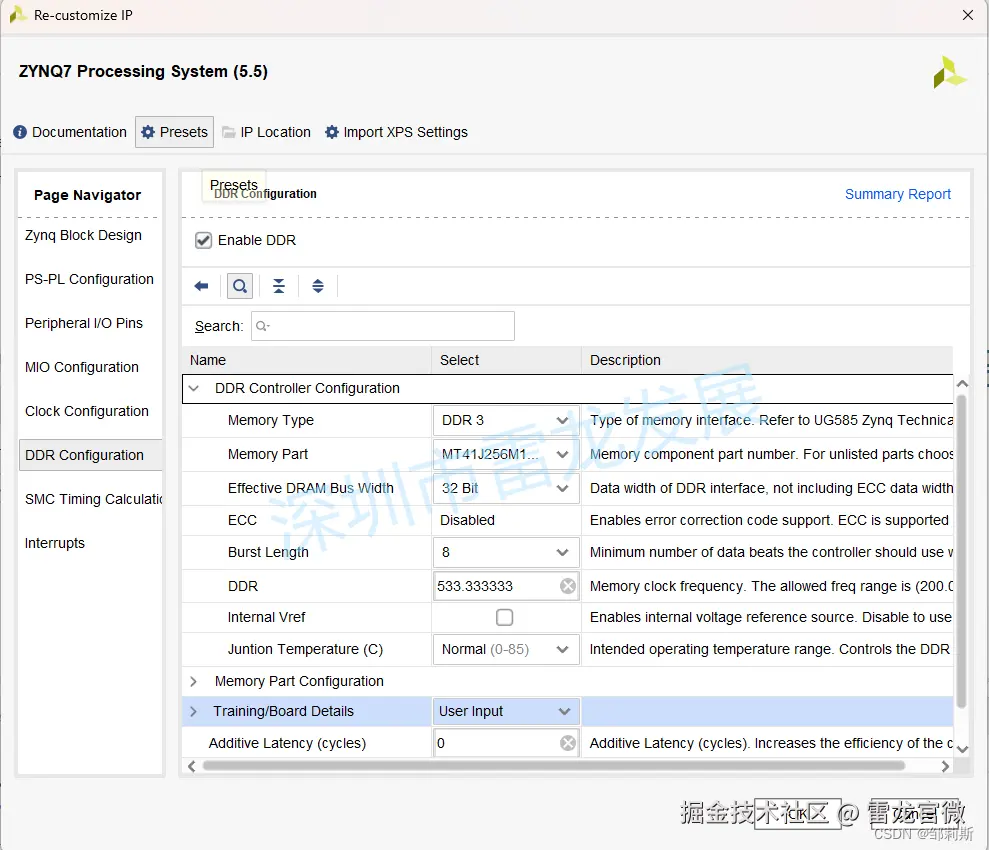Clear the DDR frequency value with X icon
The width and height of the screenshot is (989, 850).
point(568,586)
